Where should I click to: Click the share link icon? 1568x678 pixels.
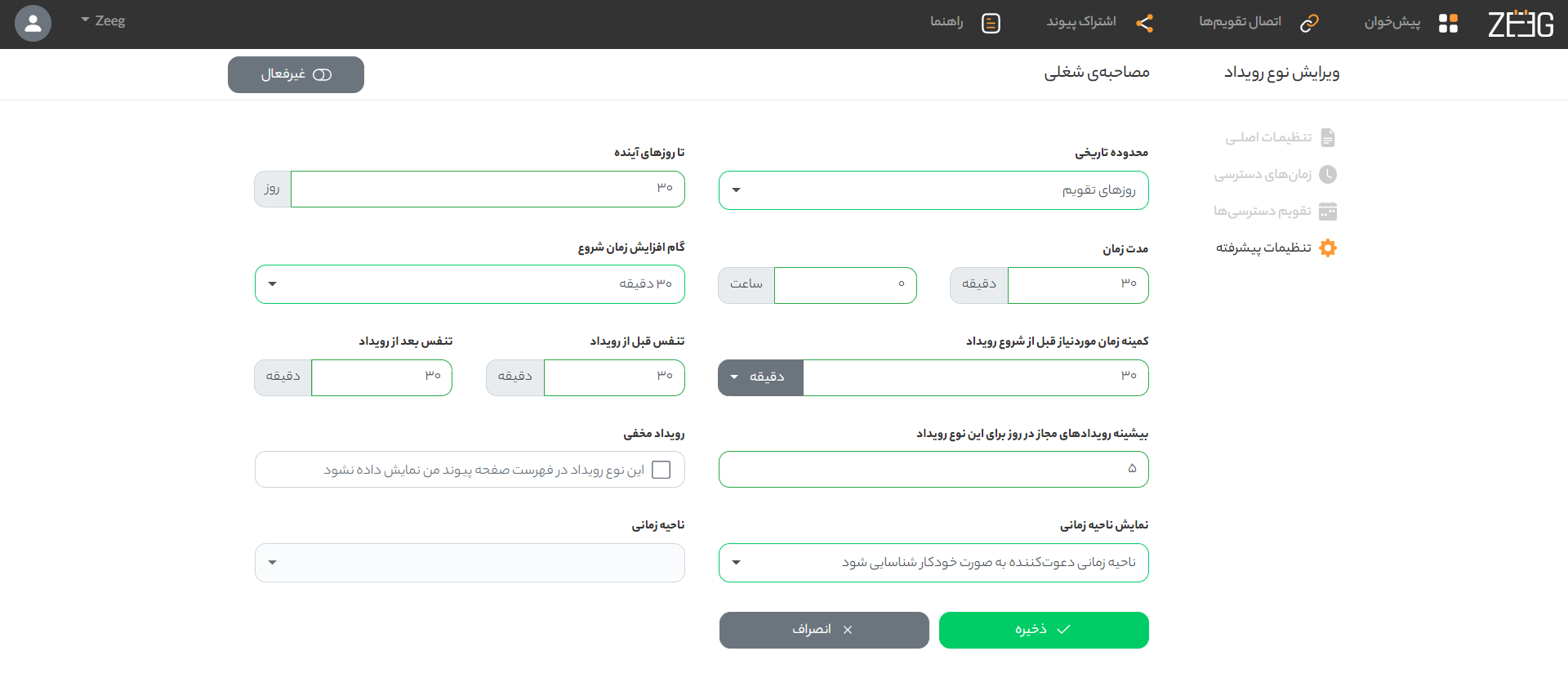1145,24
